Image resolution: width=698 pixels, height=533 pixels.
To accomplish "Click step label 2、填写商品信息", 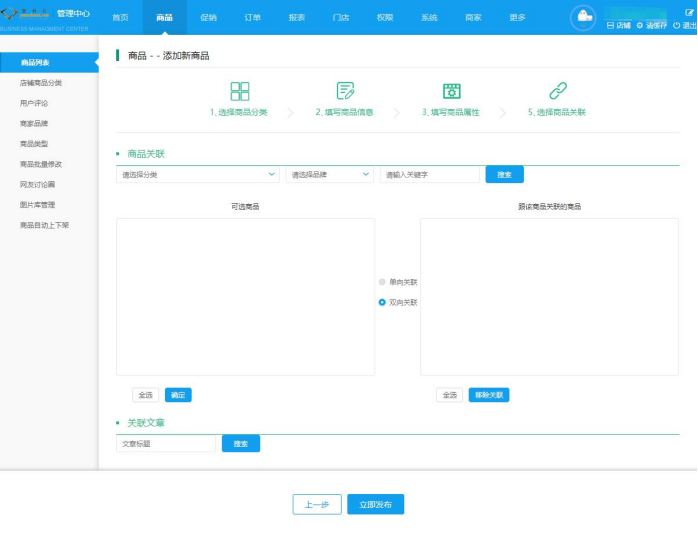I will point(345,112).
